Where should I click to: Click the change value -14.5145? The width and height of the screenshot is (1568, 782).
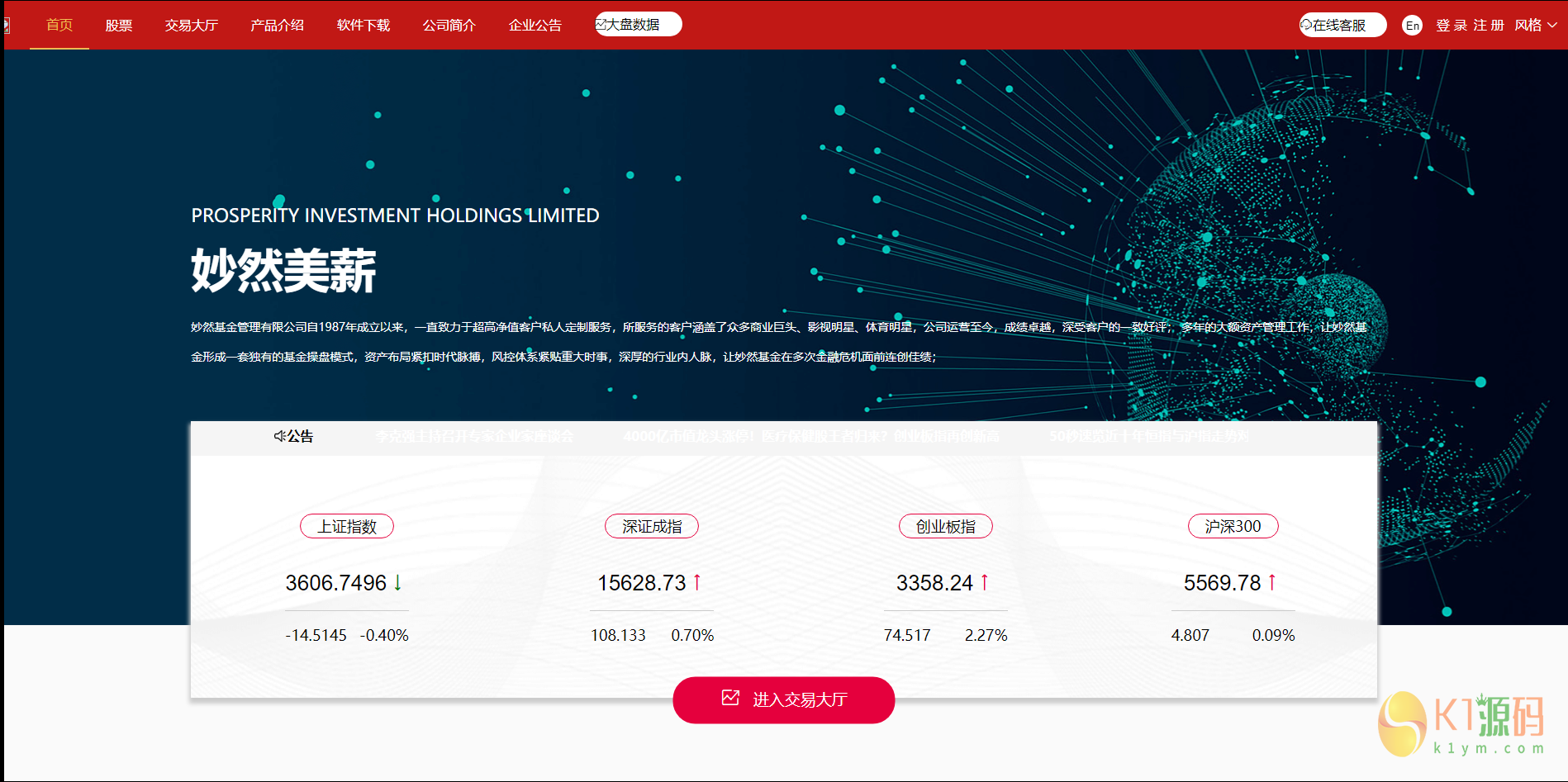pos(316,635)
